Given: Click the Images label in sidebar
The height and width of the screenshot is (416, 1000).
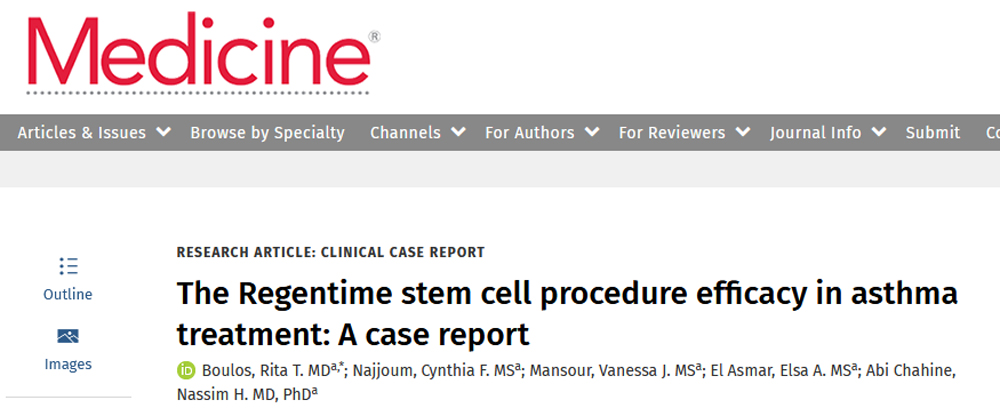Looking at the screenshot, I should [x=68, y=364].
